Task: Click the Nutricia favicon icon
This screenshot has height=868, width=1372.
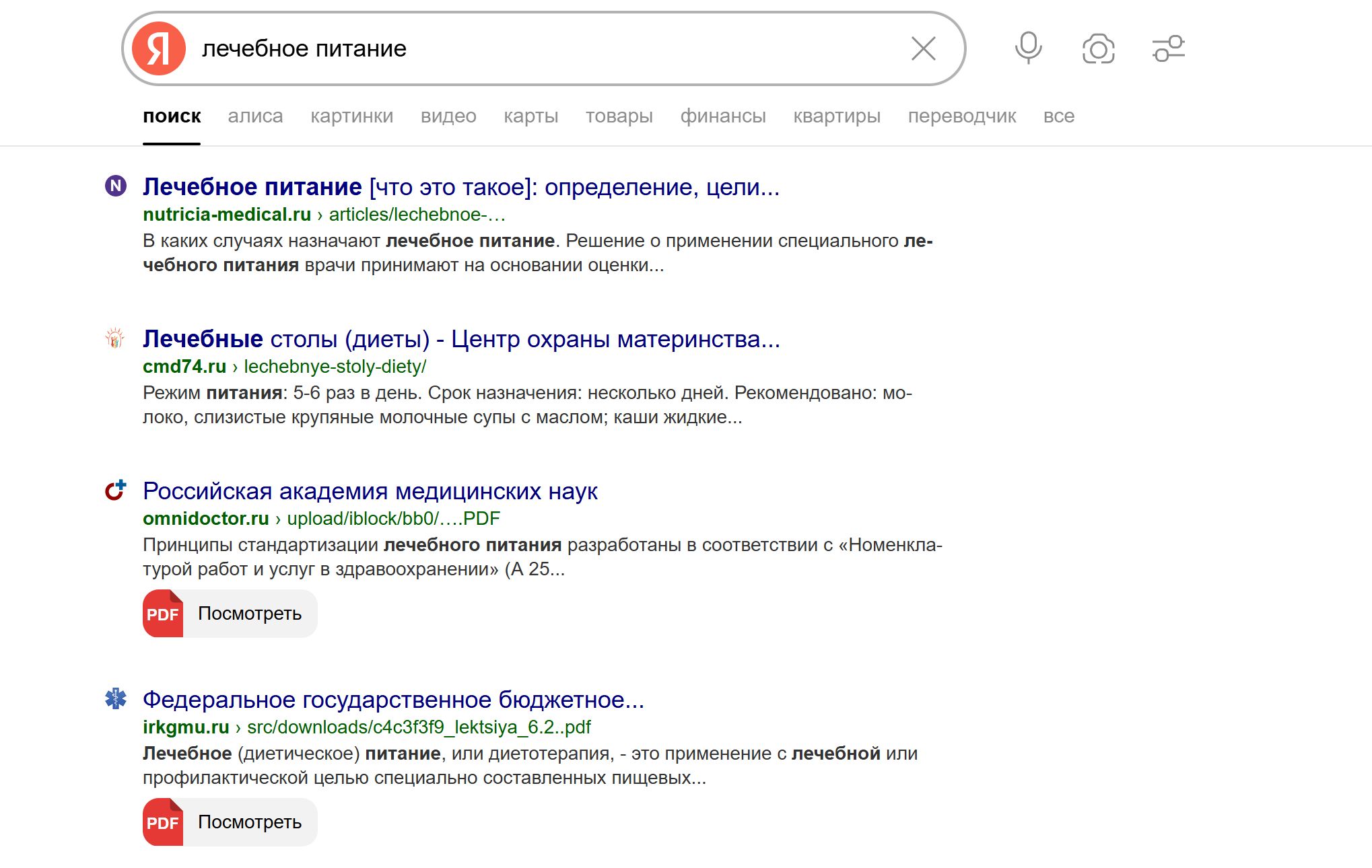Action: pyautogui.click(x=116, y=186)
